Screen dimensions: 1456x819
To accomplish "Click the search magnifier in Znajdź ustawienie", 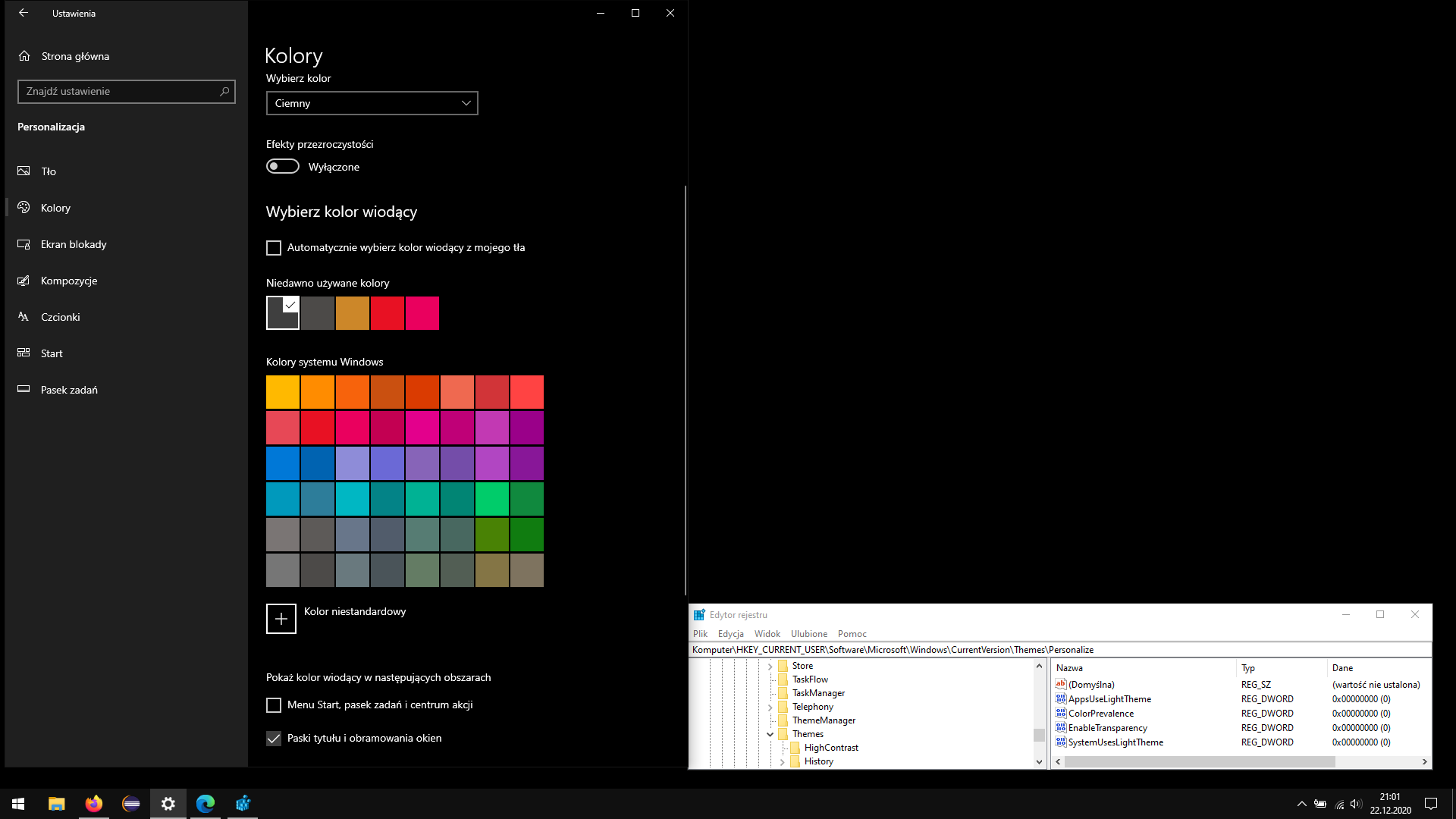I will (x=224, y=92).
